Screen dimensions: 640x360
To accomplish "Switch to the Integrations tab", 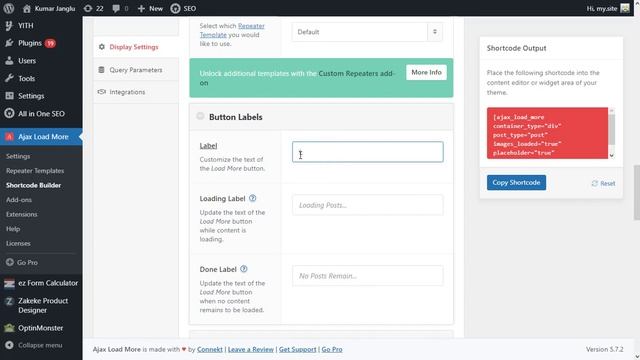I will point(136,92).
